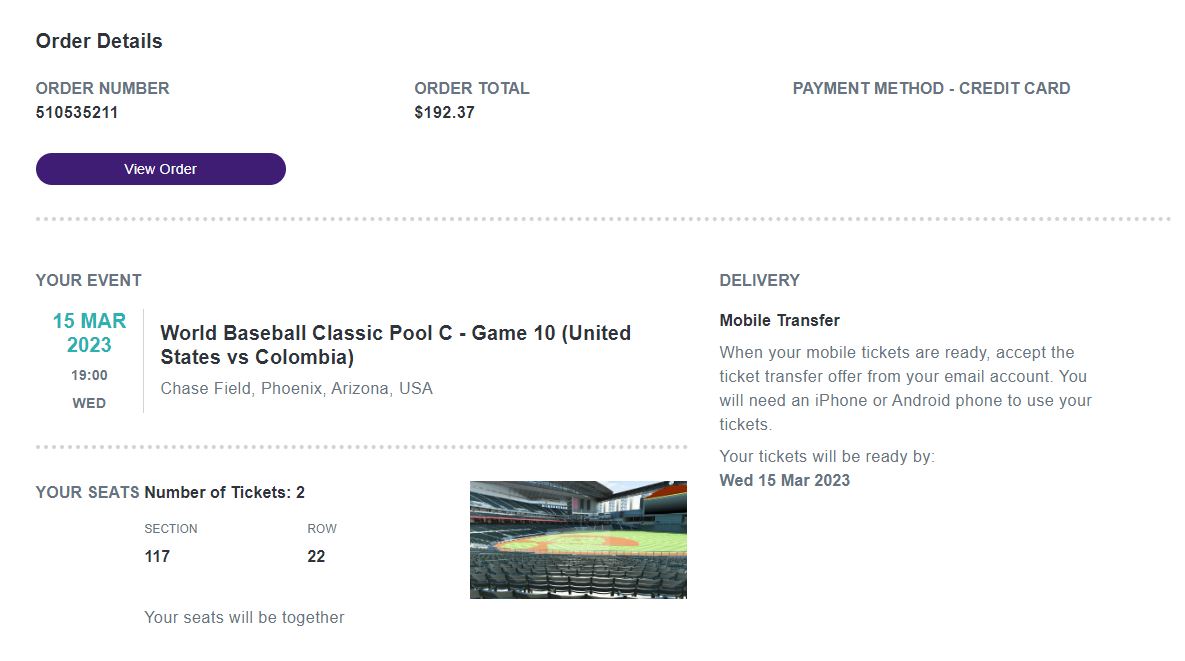This screenshot has height=661, width=1185.
Task: Click the section number 117
Action: (157, 557)
